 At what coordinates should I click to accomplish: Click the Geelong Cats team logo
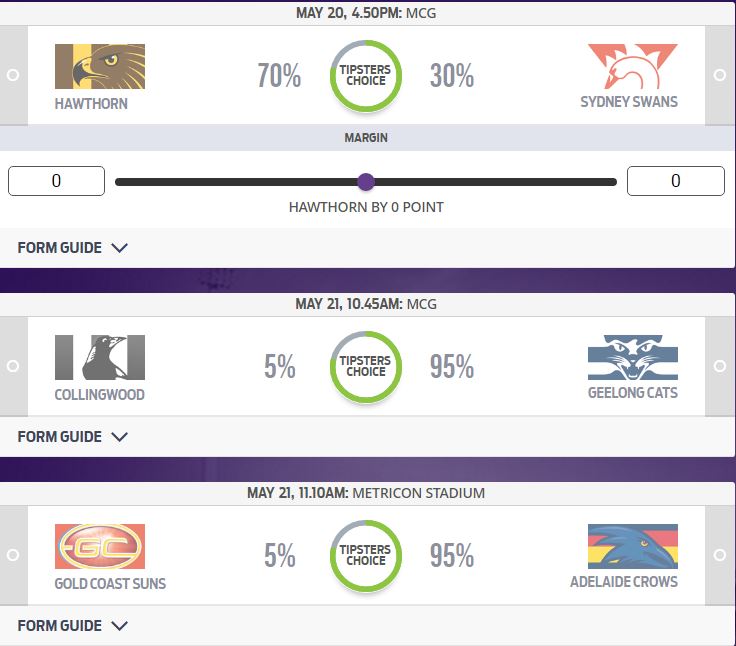click(x=633, y=357)
